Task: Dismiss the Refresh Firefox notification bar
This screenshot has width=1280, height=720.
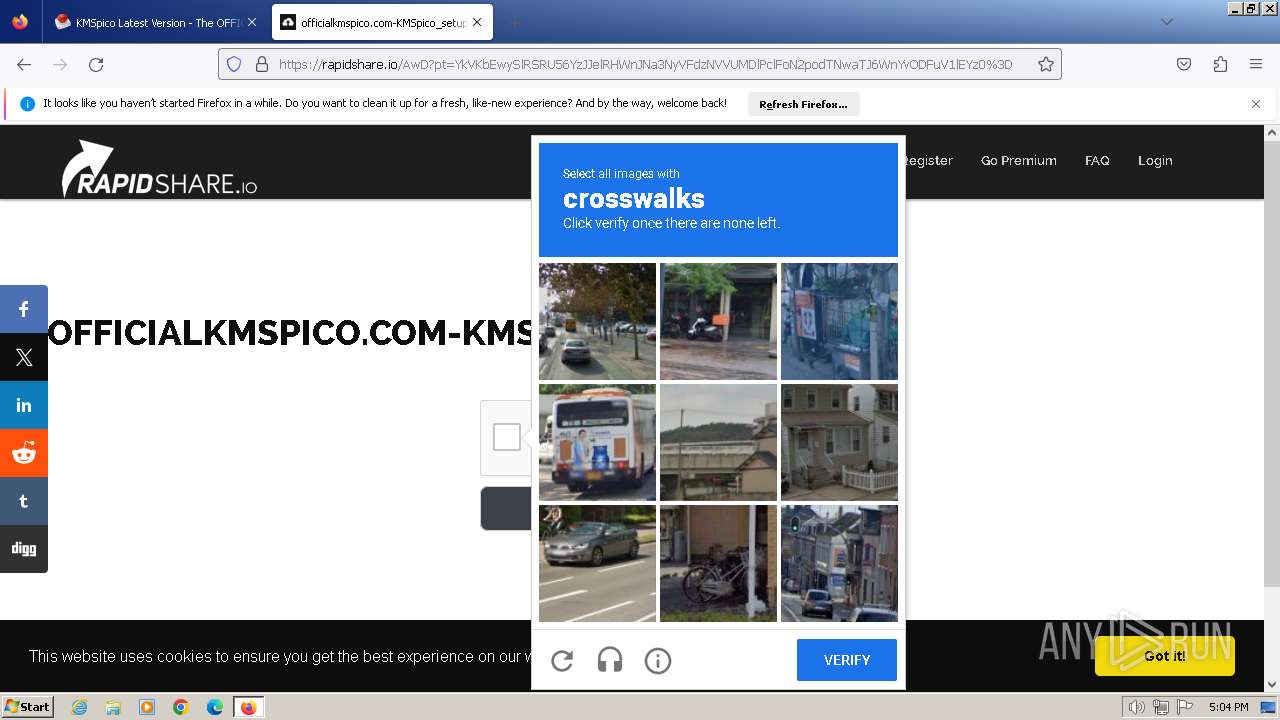Action: click(x=1256, y=104)
